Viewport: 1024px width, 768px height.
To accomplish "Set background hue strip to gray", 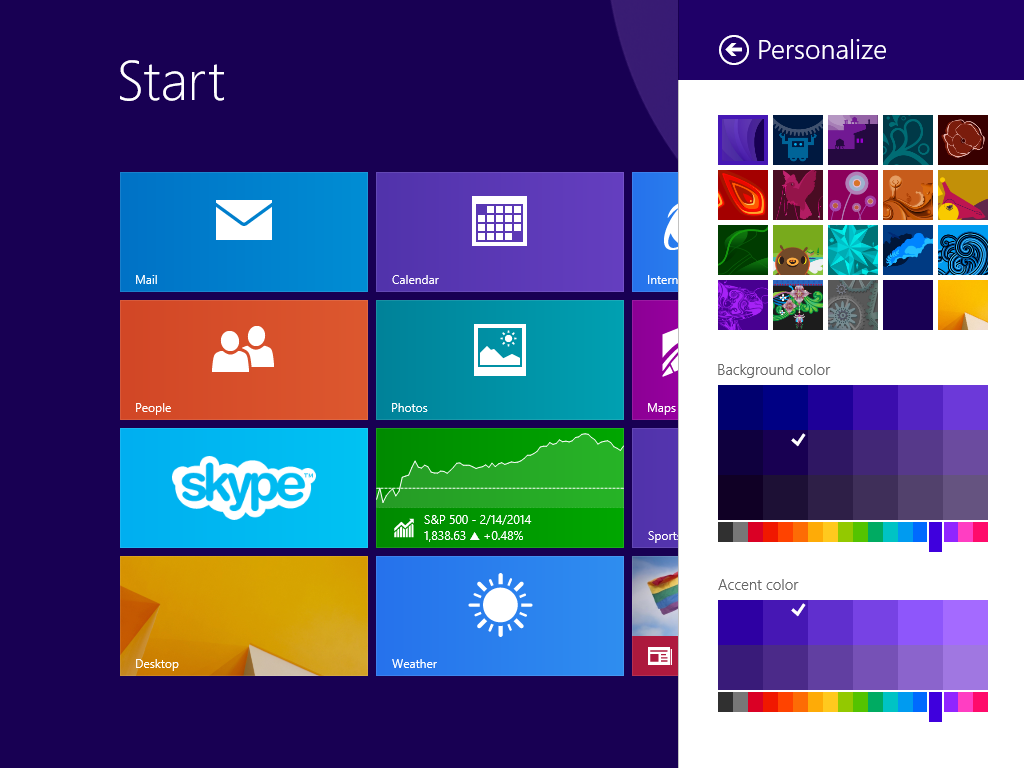I will (740, 532).
